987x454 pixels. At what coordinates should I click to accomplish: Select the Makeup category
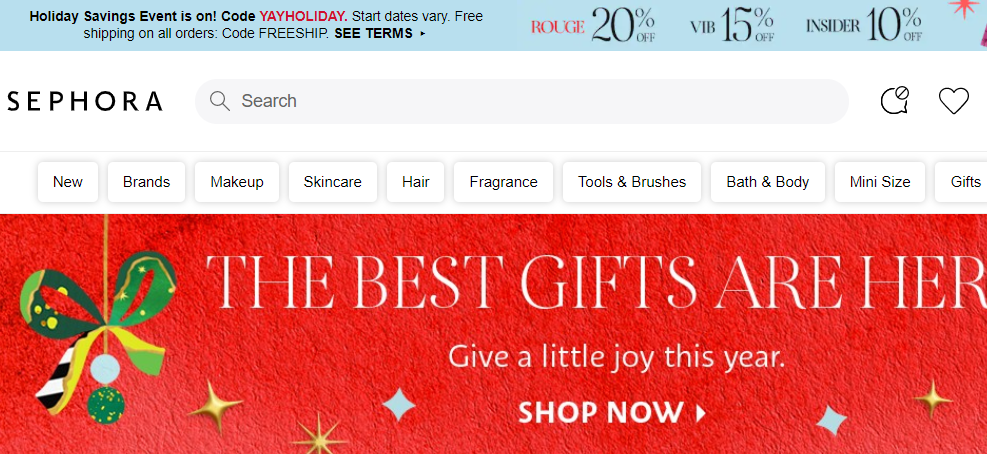(237, 182)
